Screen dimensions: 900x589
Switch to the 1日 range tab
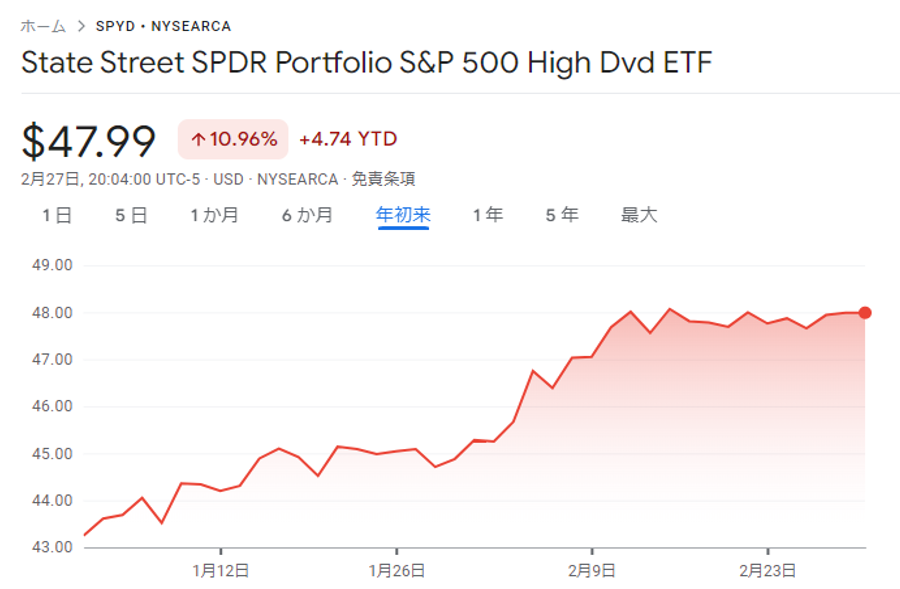pyautogui.click(x=57, y=215)
